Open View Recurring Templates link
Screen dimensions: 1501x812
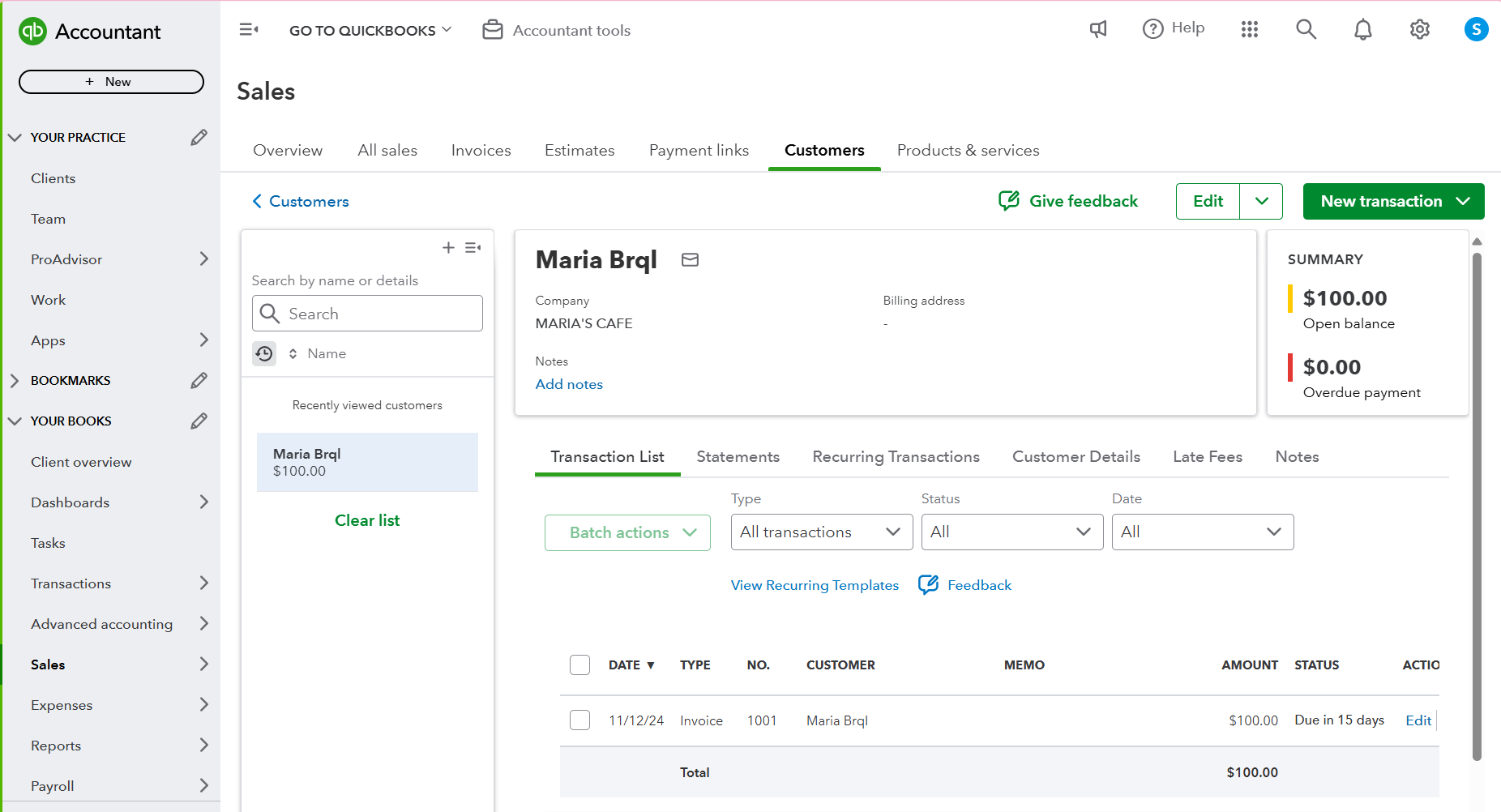(815, 585)
